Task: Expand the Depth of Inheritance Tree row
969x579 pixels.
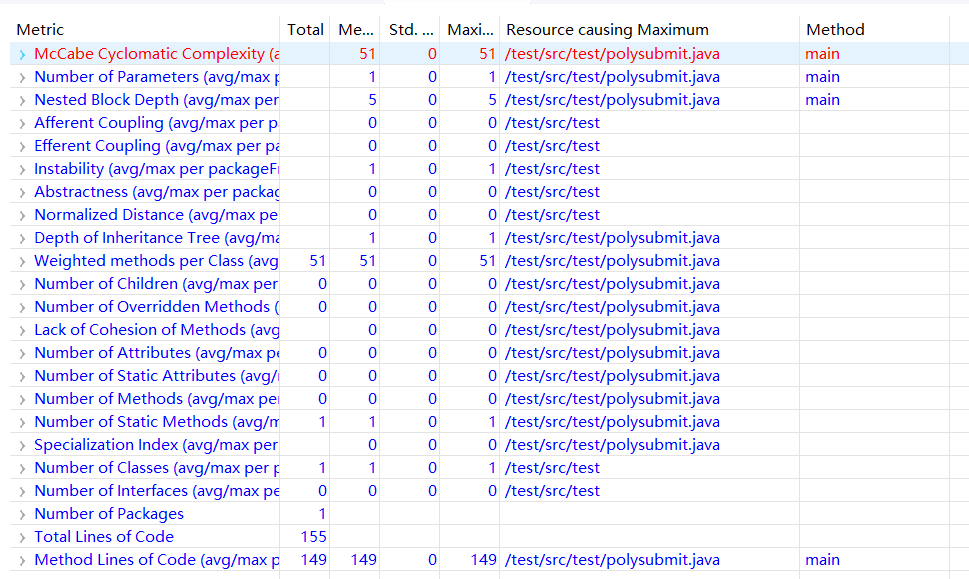Action: click(22, 239)
